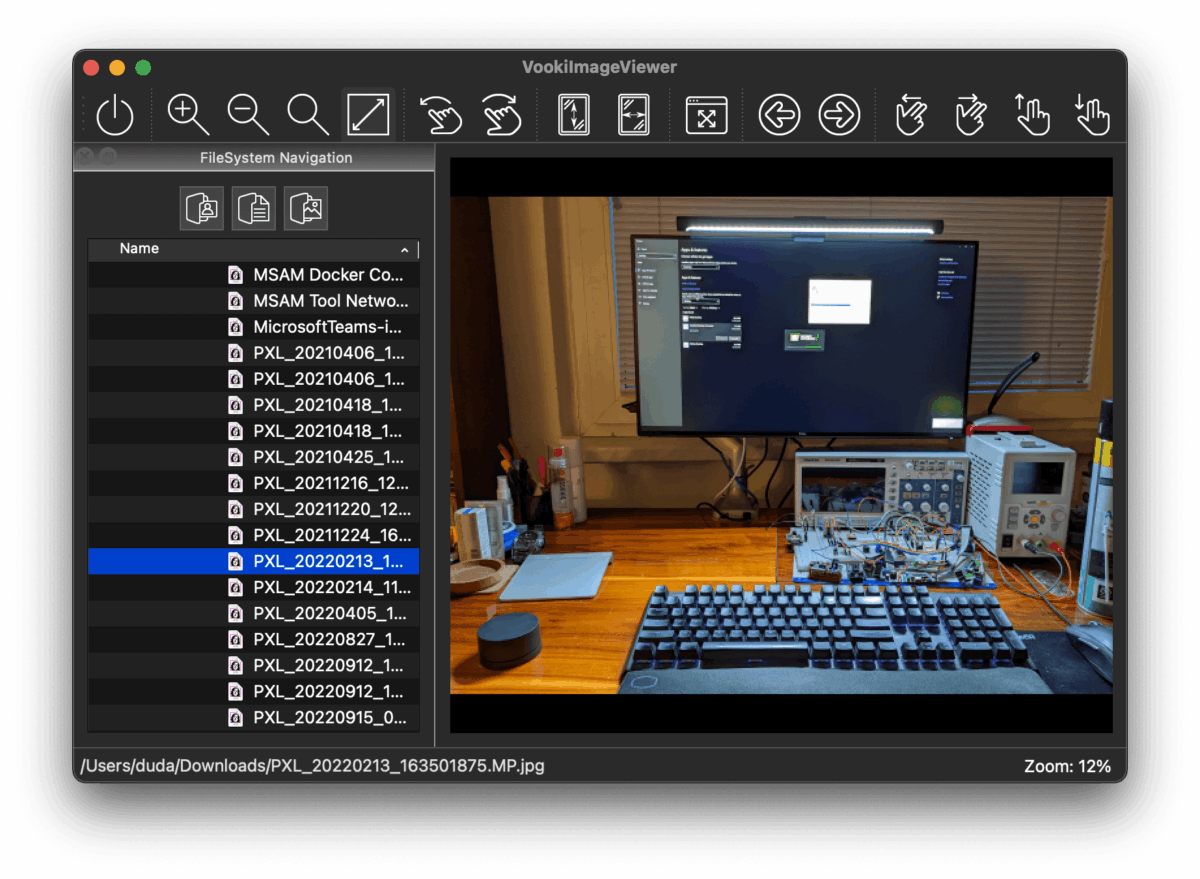Flip image vertically
This screenshot has width=1200, height=879.
point(574,114)
